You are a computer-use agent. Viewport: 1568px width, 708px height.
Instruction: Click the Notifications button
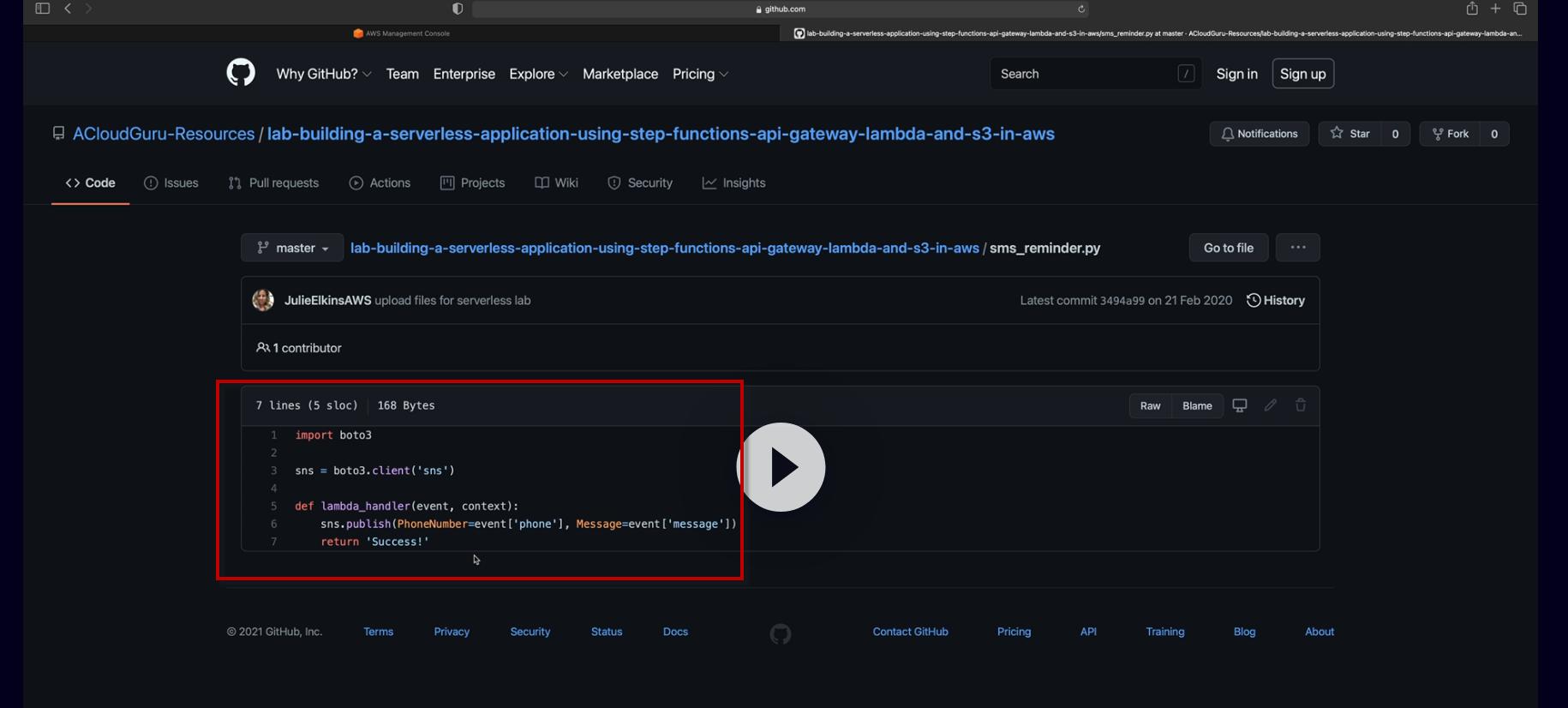pyautogui.click(x=1260, y=134)
